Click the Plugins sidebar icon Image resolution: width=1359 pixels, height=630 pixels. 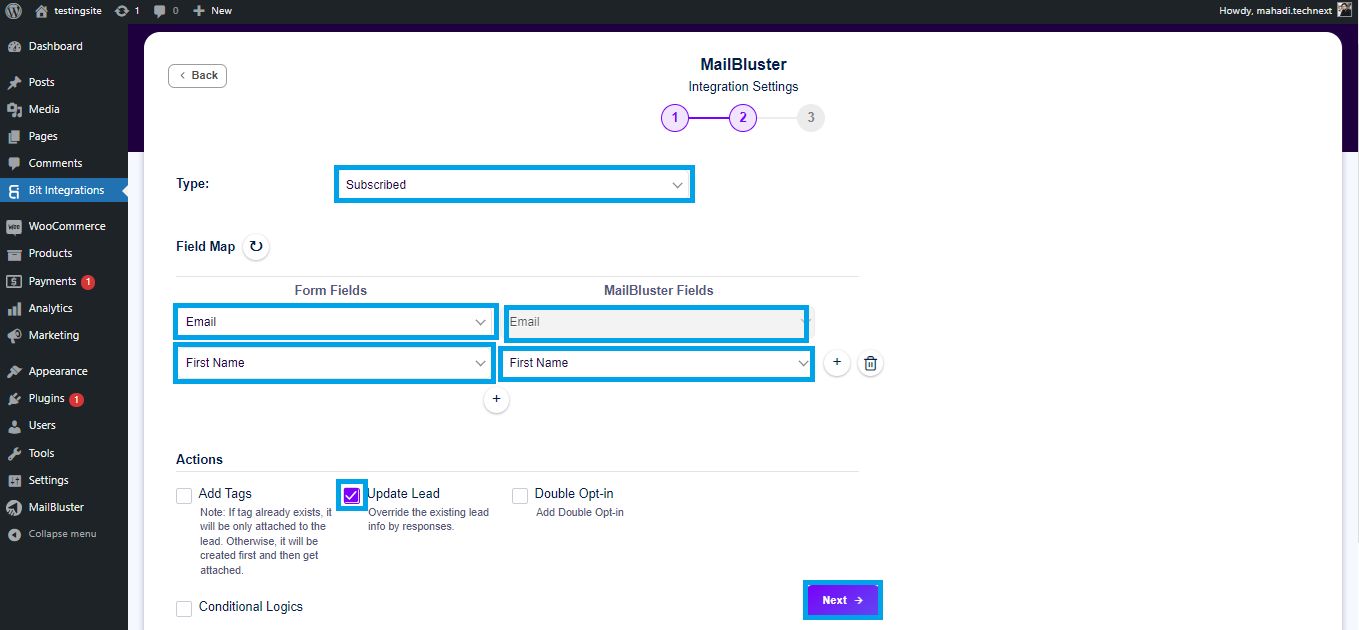(14, 398)
